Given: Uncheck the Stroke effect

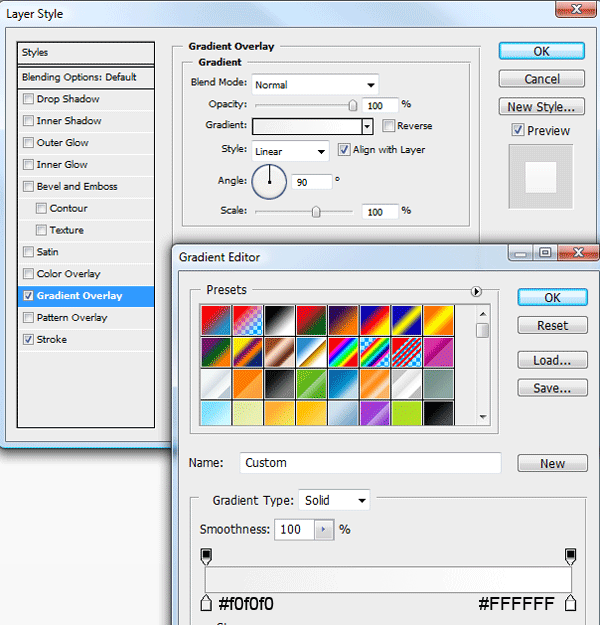Looking at the screenshot, I should (x=28, y=339).
